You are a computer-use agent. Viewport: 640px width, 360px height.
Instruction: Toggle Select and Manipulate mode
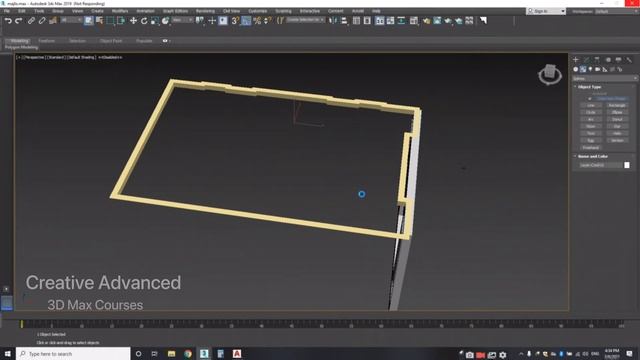pos(212,21)
